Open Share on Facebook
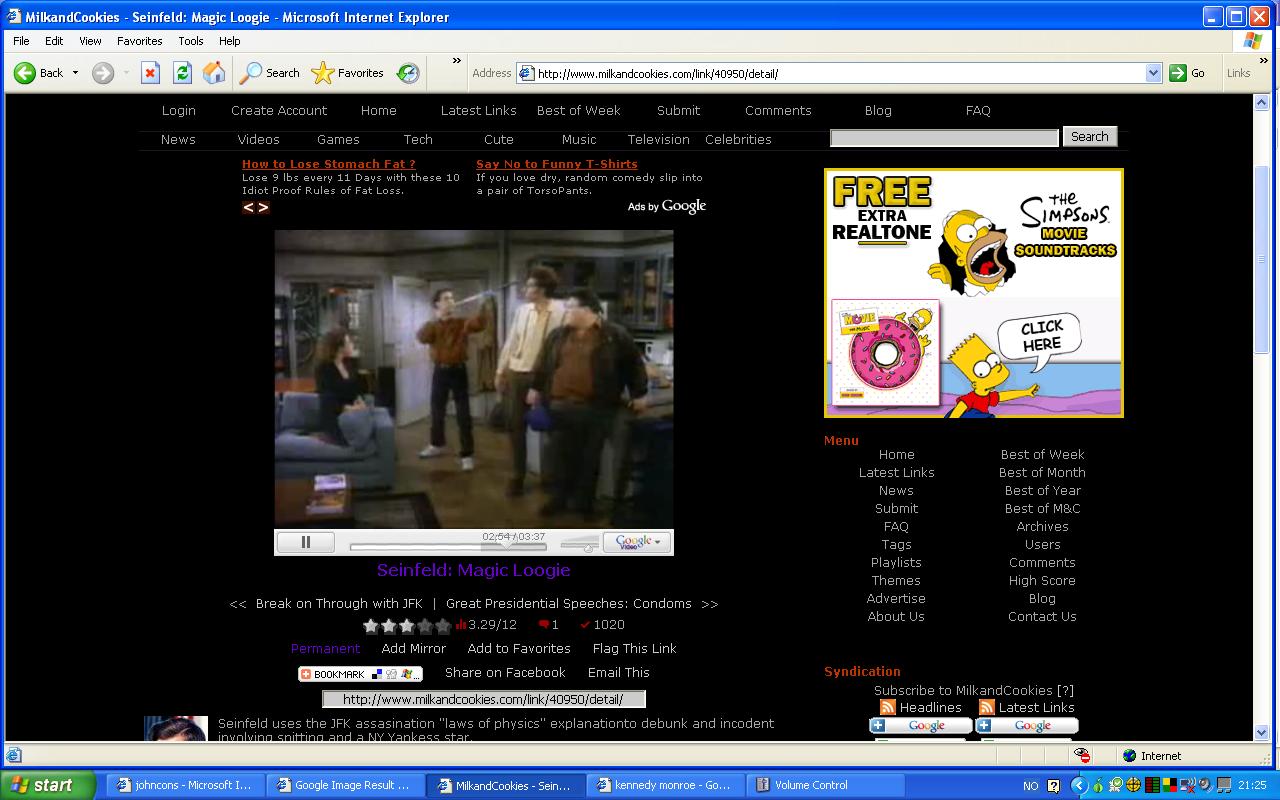Viewport: 1280px width, 800px height. (505, 673)
